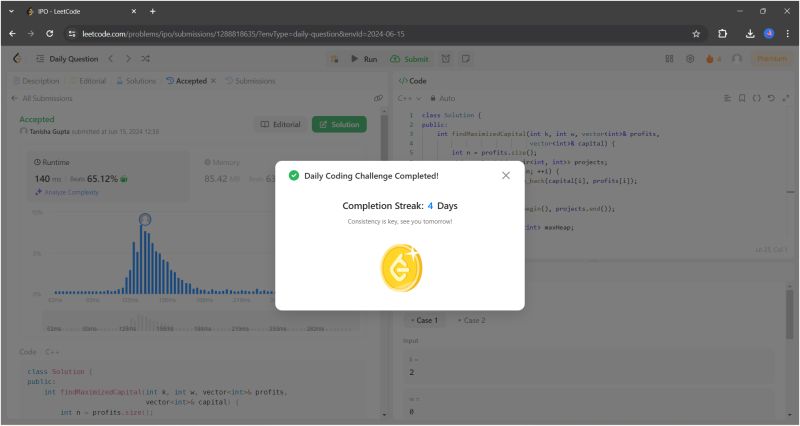Click the debugger icon beside Run
The height and width of the screenshot is (426, 800).
point(335,59)
